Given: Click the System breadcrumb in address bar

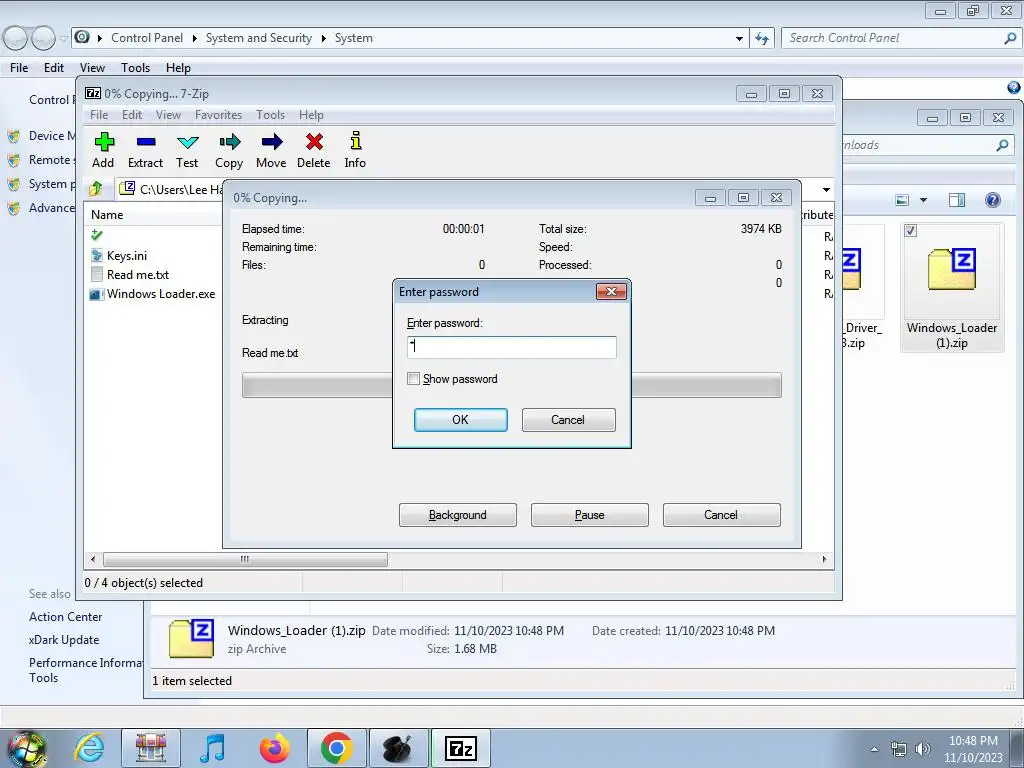Looking at the screenshot, I should point(354,38).
